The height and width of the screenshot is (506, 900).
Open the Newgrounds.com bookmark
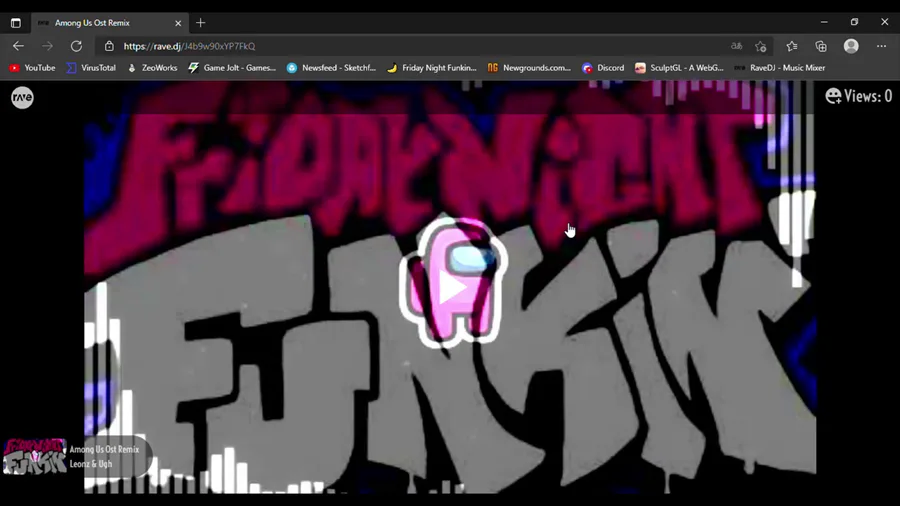tap(529, 68)
